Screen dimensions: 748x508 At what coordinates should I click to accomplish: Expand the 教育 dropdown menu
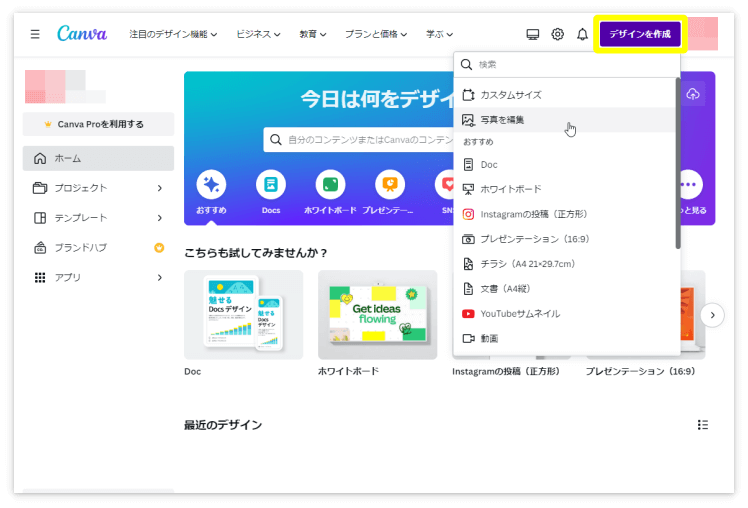point(313,34)
